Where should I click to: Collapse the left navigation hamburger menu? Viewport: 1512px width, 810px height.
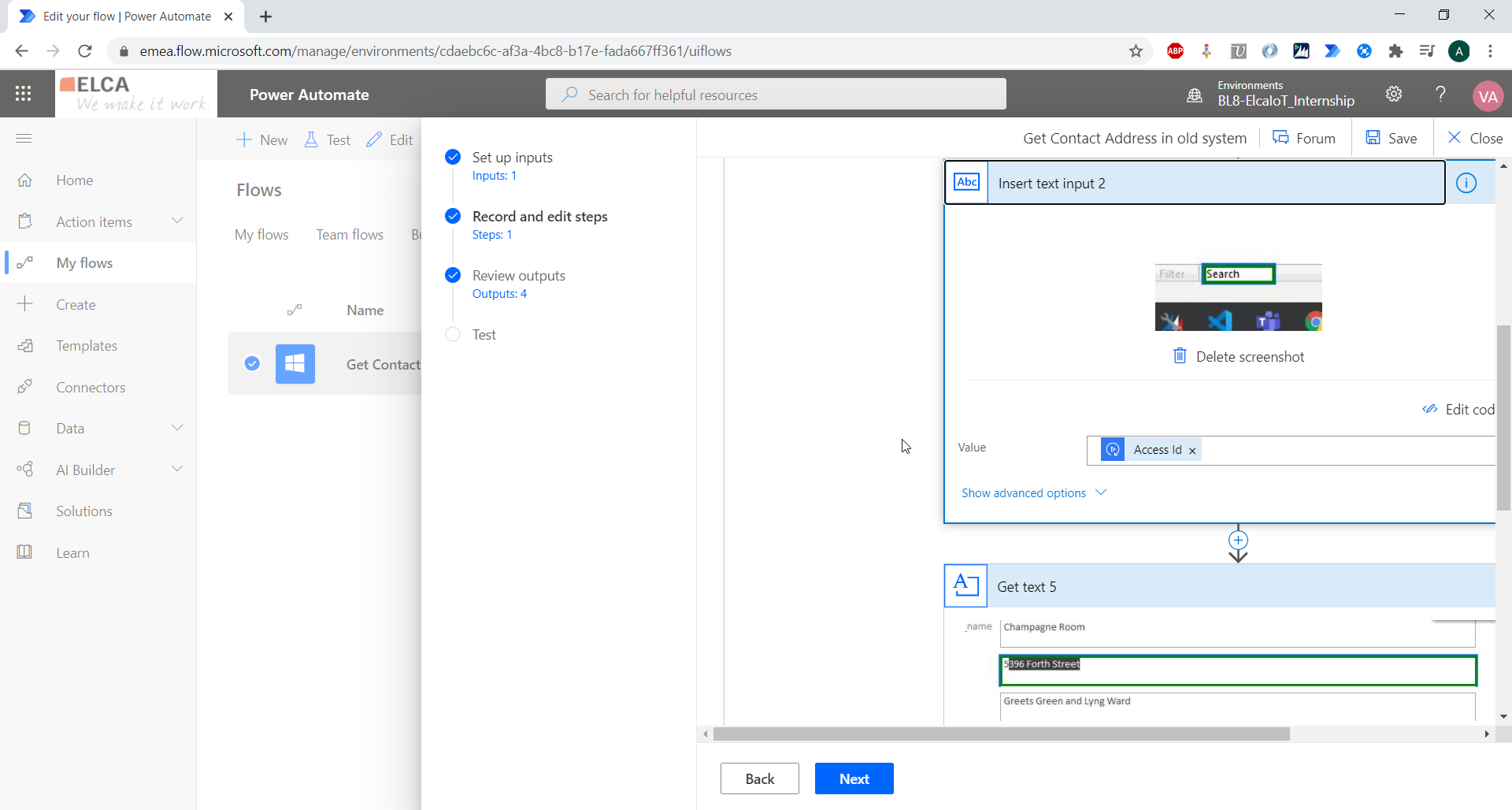tap(24, 139)
